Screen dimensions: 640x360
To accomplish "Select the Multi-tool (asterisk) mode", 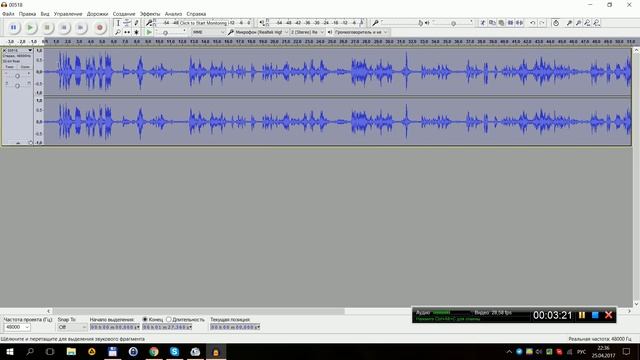I will tap(136, 32).
